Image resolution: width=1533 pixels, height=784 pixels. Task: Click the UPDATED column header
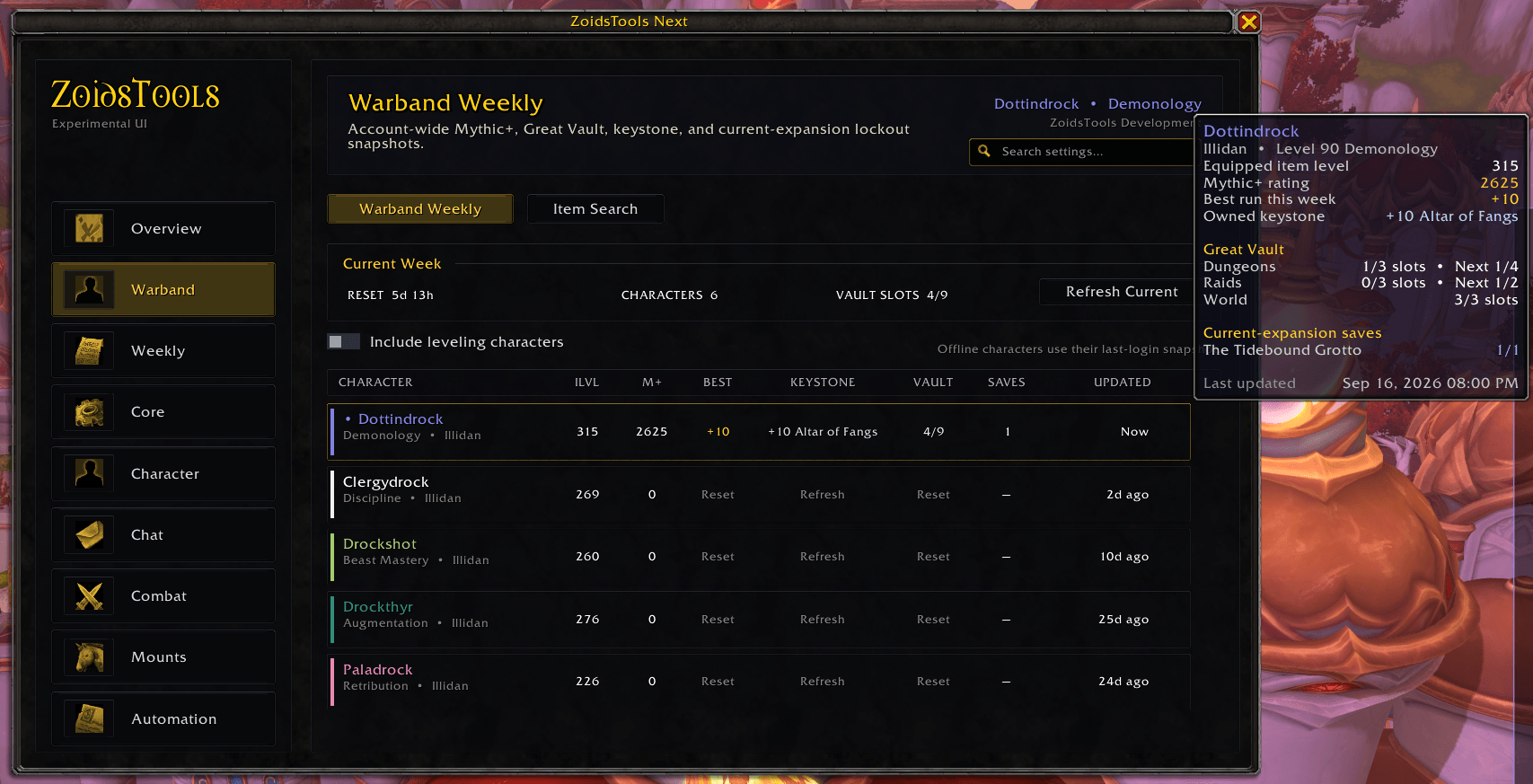[1123, 382]
